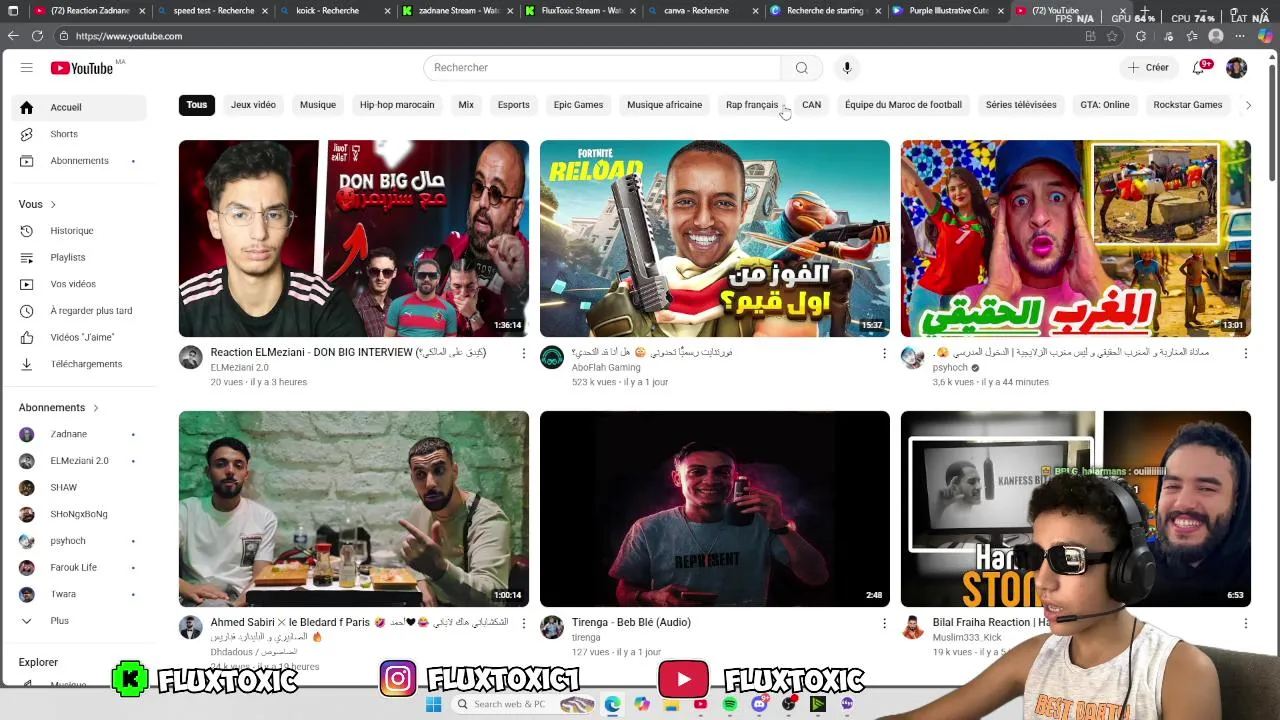Image resolution: width=1280 pixels, height=720 pixels.
Task: Open three-dot menu for AboFlah Gaming video
Action: tap(884, 353)
